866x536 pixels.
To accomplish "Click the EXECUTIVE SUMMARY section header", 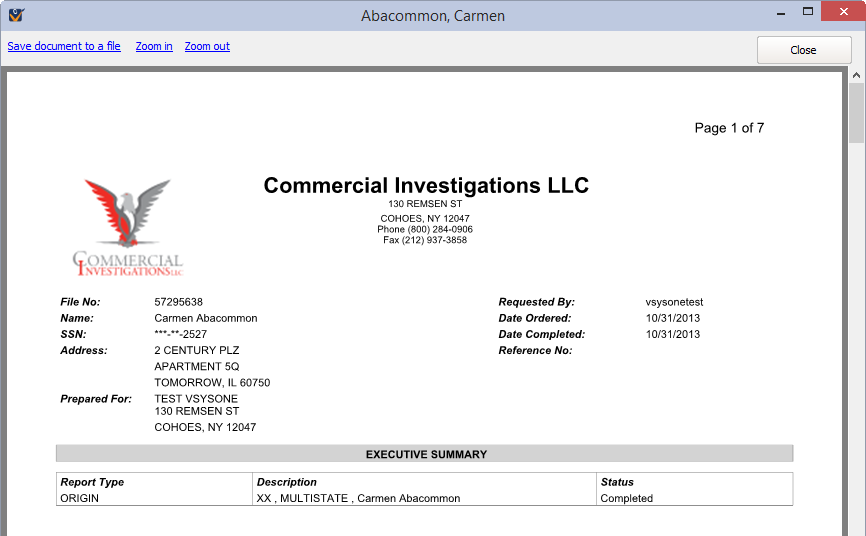I will tap(425, 454).
